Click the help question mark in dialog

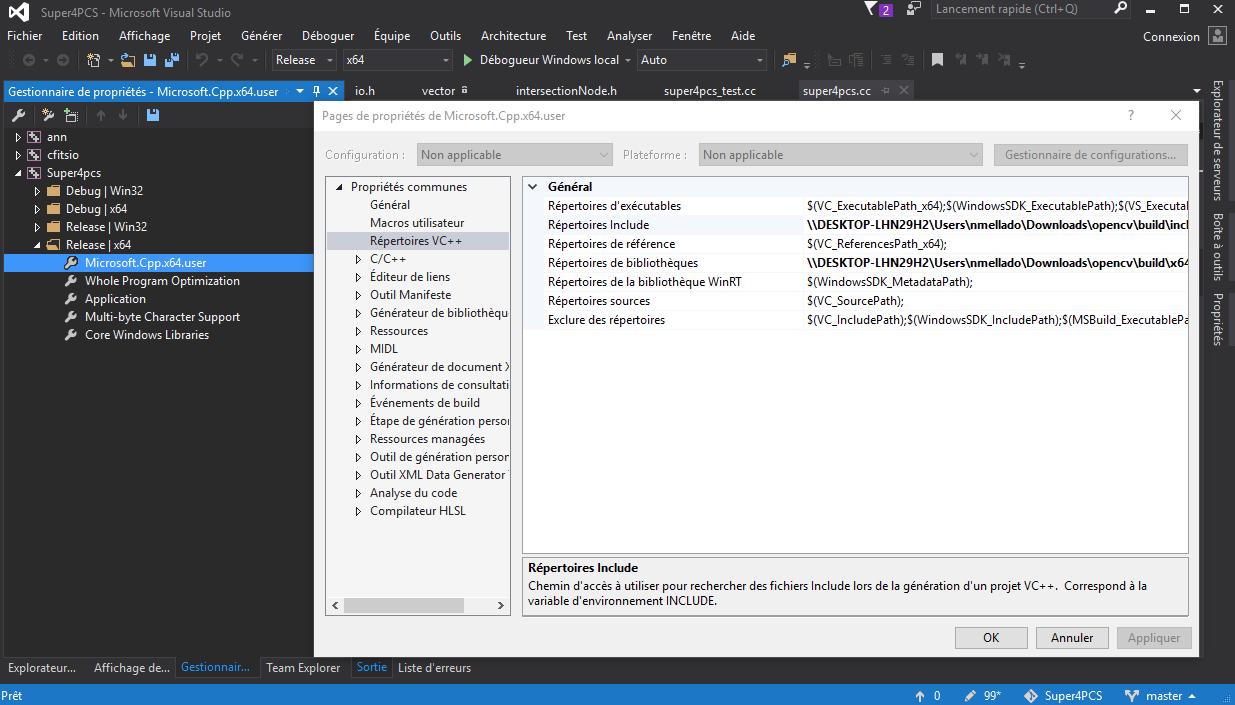(x=1131, y=115)
